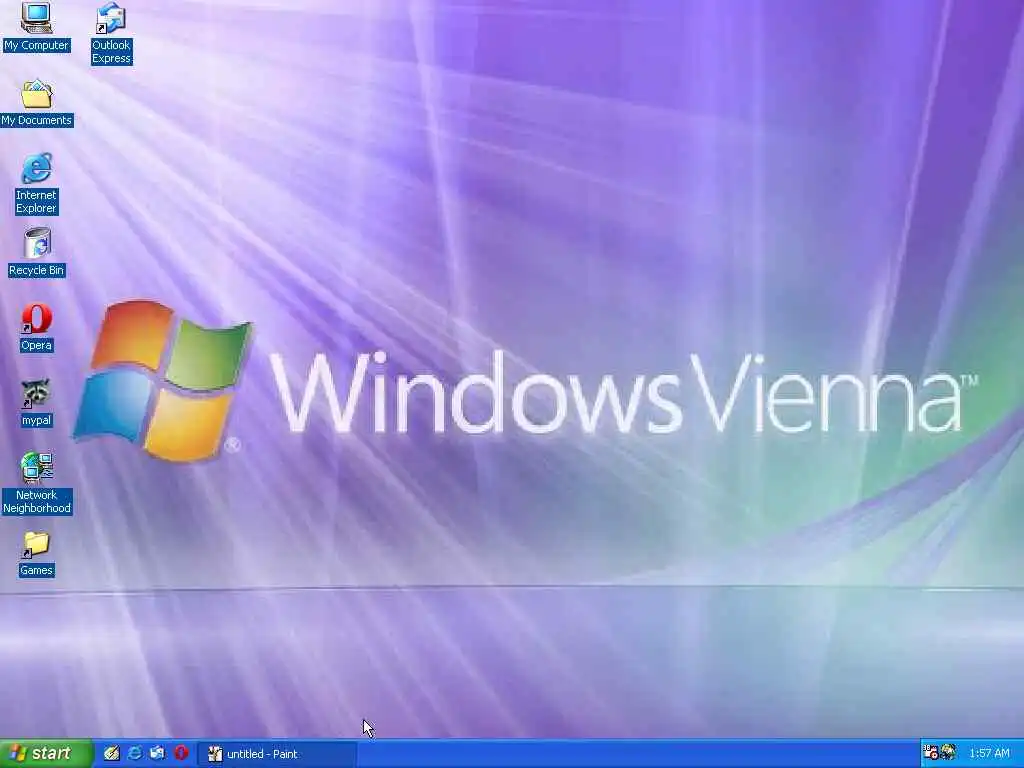Viewport: 1024px width, 768px height.
Task: Launch Opera from Quick Launch
Action: (x=181, y=754)
